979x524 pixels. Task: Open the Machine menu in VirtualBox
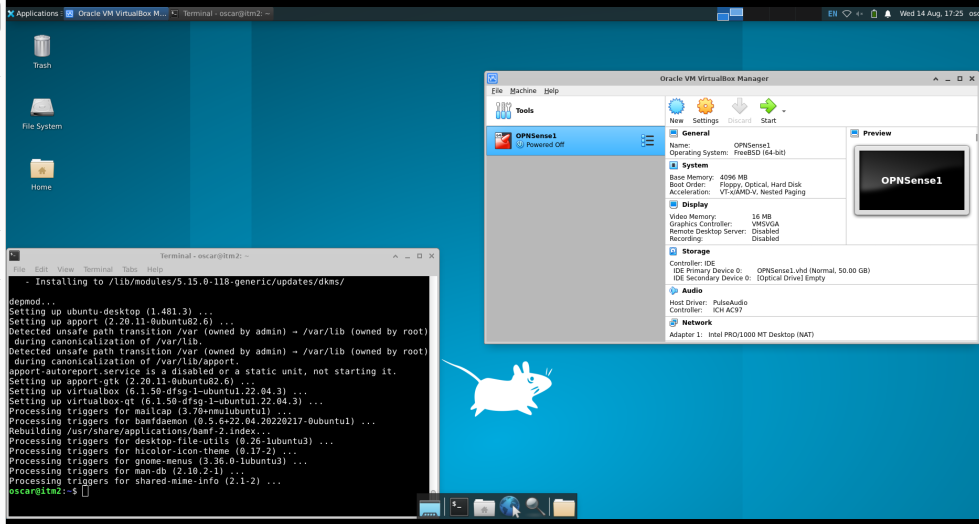point(523,91)
